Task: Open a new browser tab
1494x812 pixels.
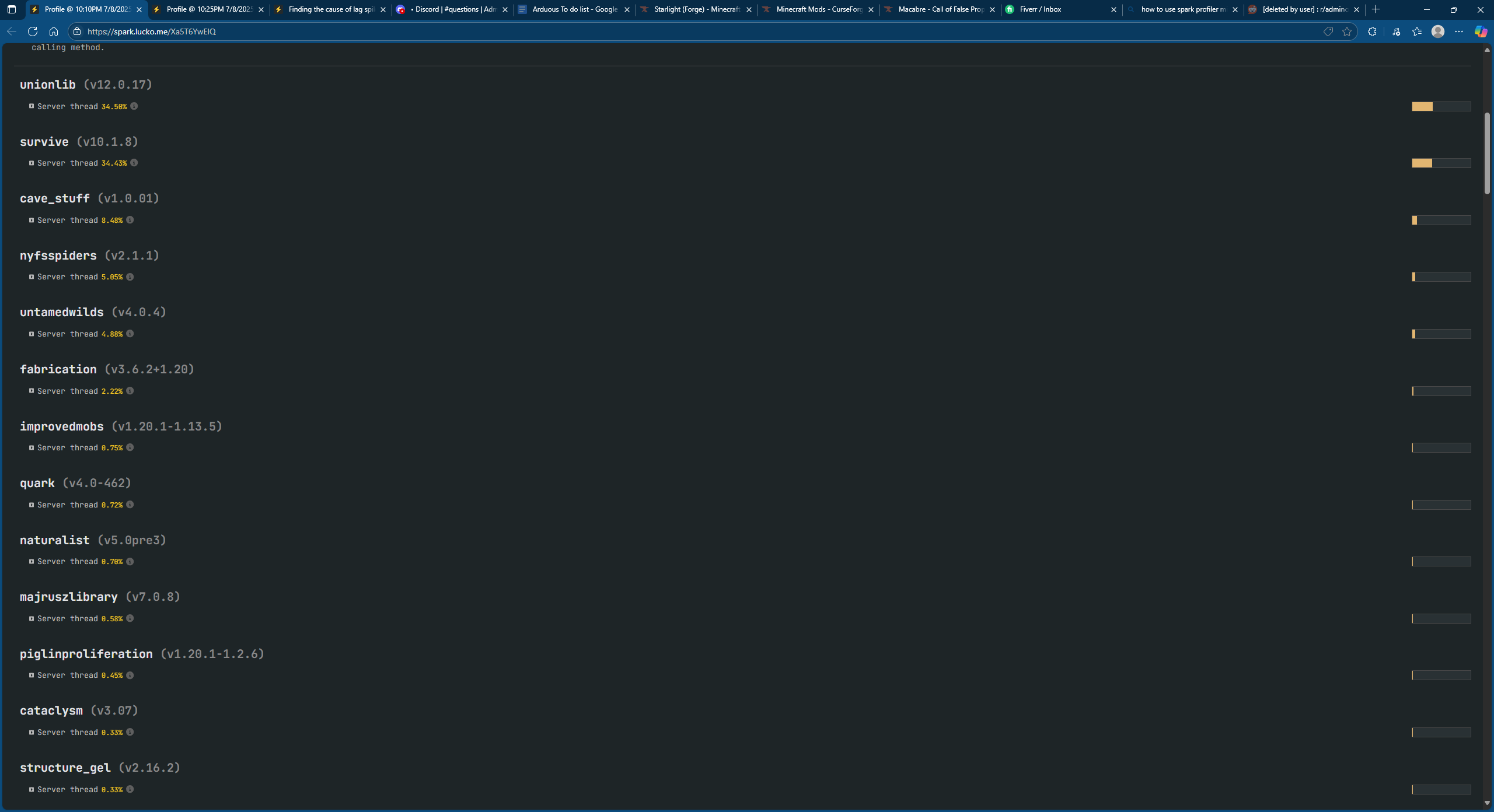Action: 1376,9
